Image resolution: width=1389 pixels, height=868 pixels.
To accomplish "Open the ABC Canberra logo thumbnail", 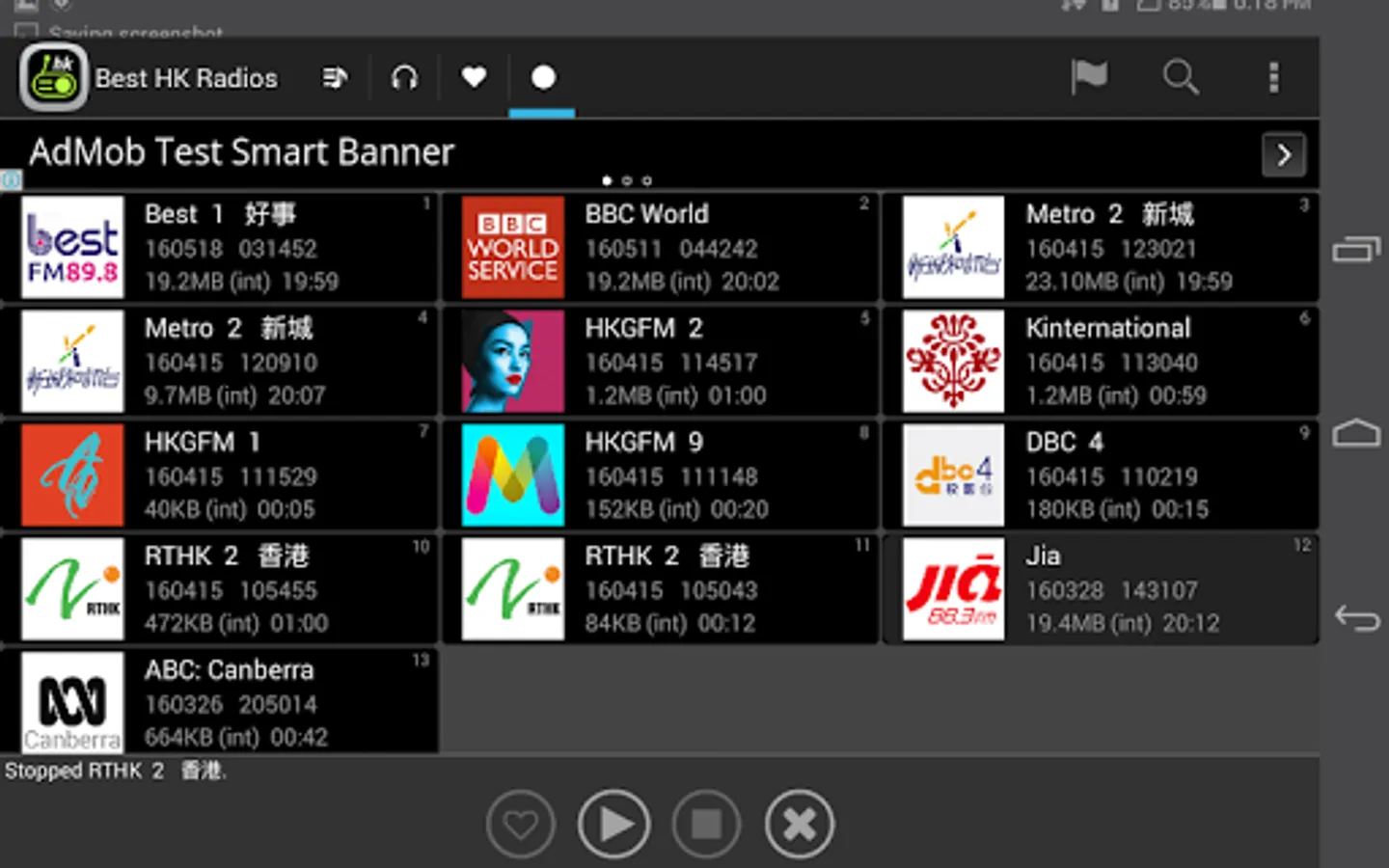I will pos(72,702).
